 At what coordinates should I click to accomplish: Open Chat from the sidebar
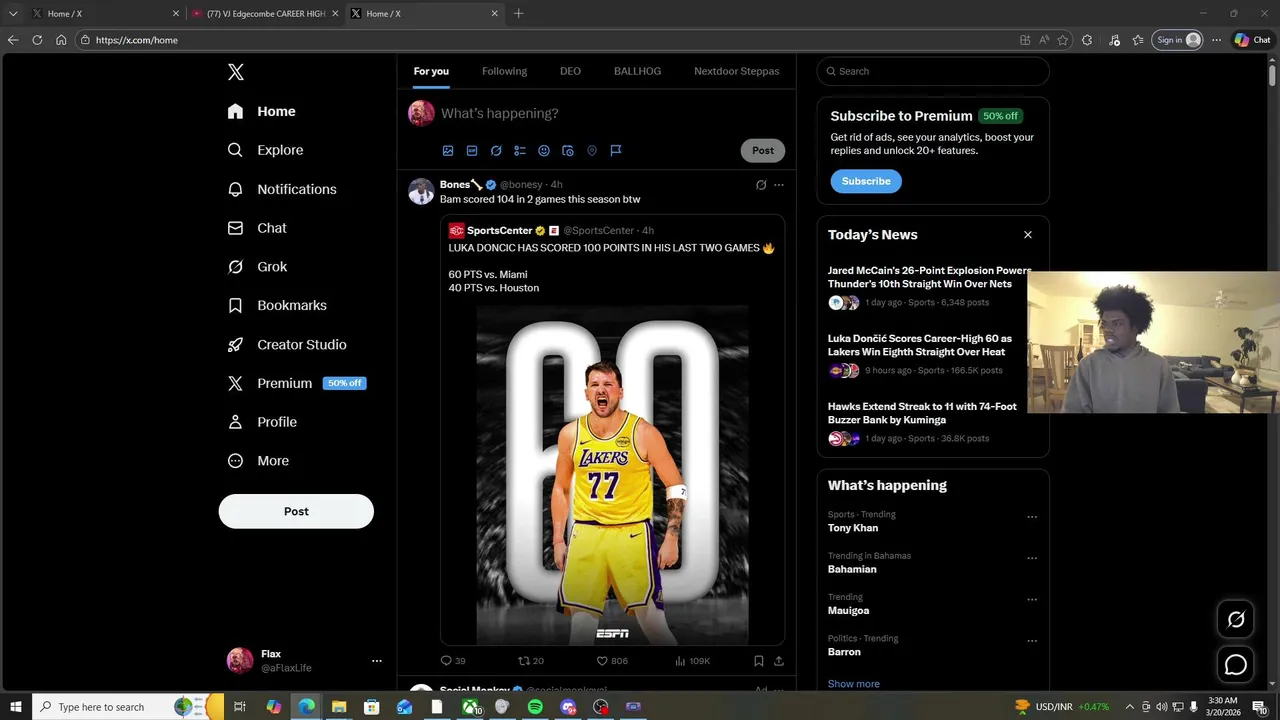[x=257, y=228]
